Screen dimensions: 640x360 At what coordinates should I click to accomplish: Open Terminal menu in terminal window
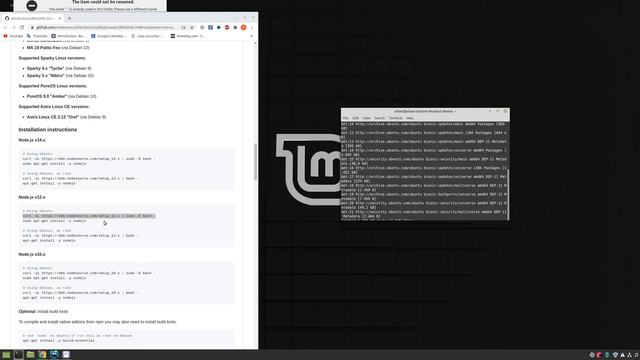(395, 118)
